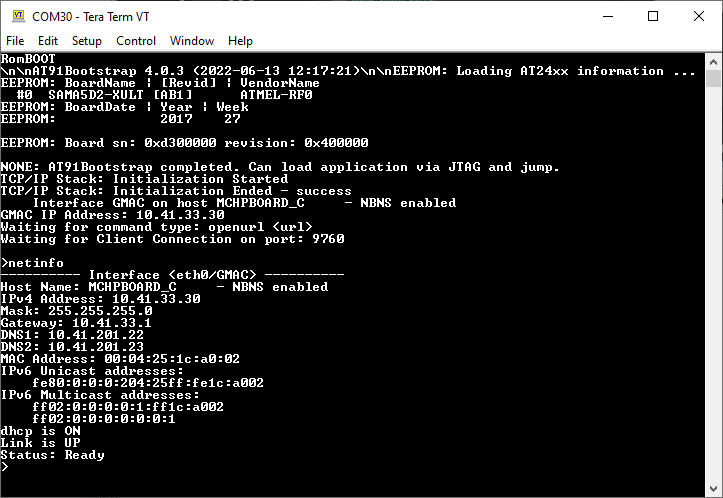Image resolution: width=723 pixels, height=498 pixels.
Task: Click 'GMAC IP Address: 10.41.33.30' line
Action: (113, 215)
